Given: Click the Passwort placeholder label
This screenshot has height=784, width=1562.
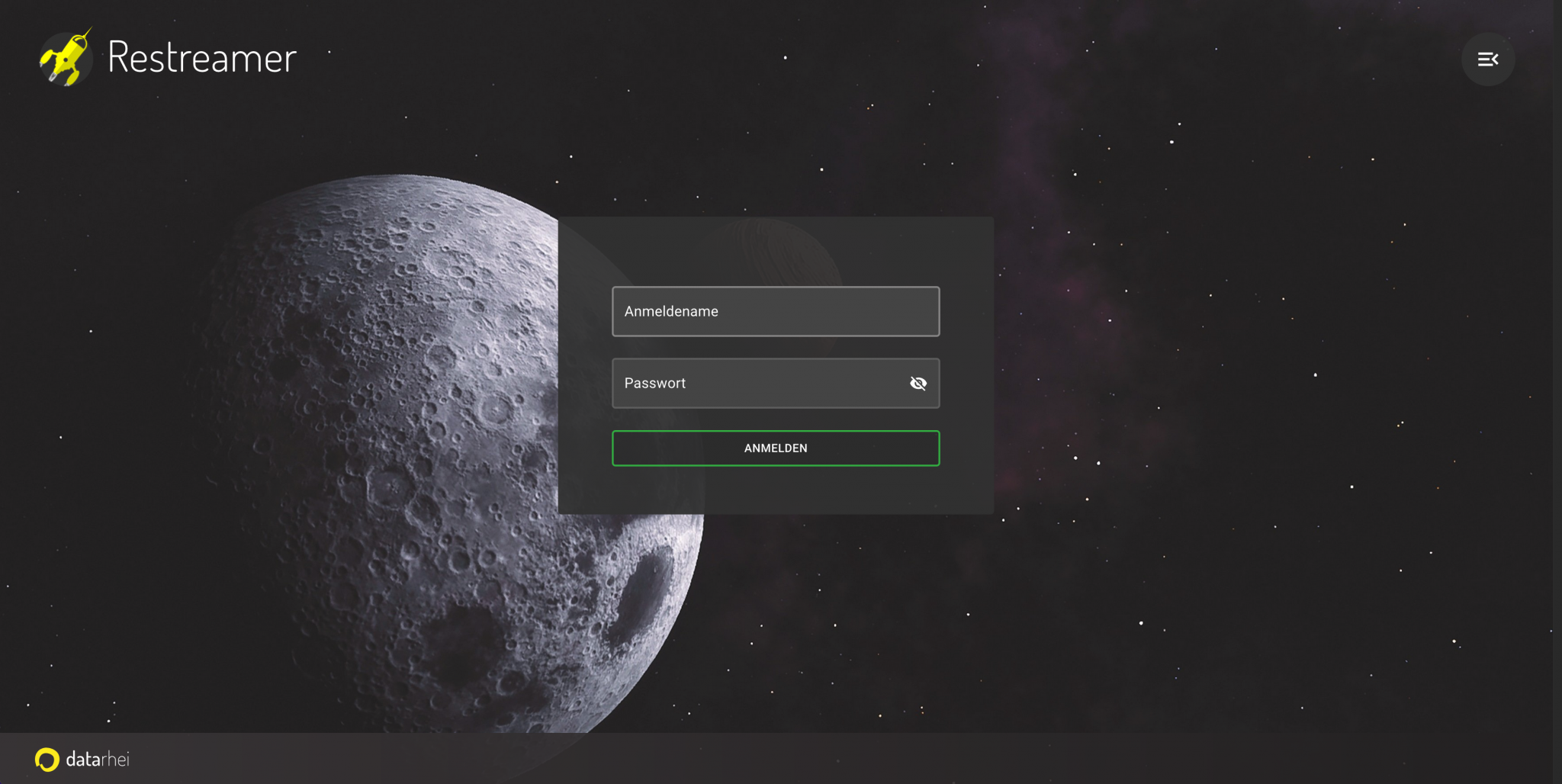Looking at the screenshot, I should [x=654, y=384].
